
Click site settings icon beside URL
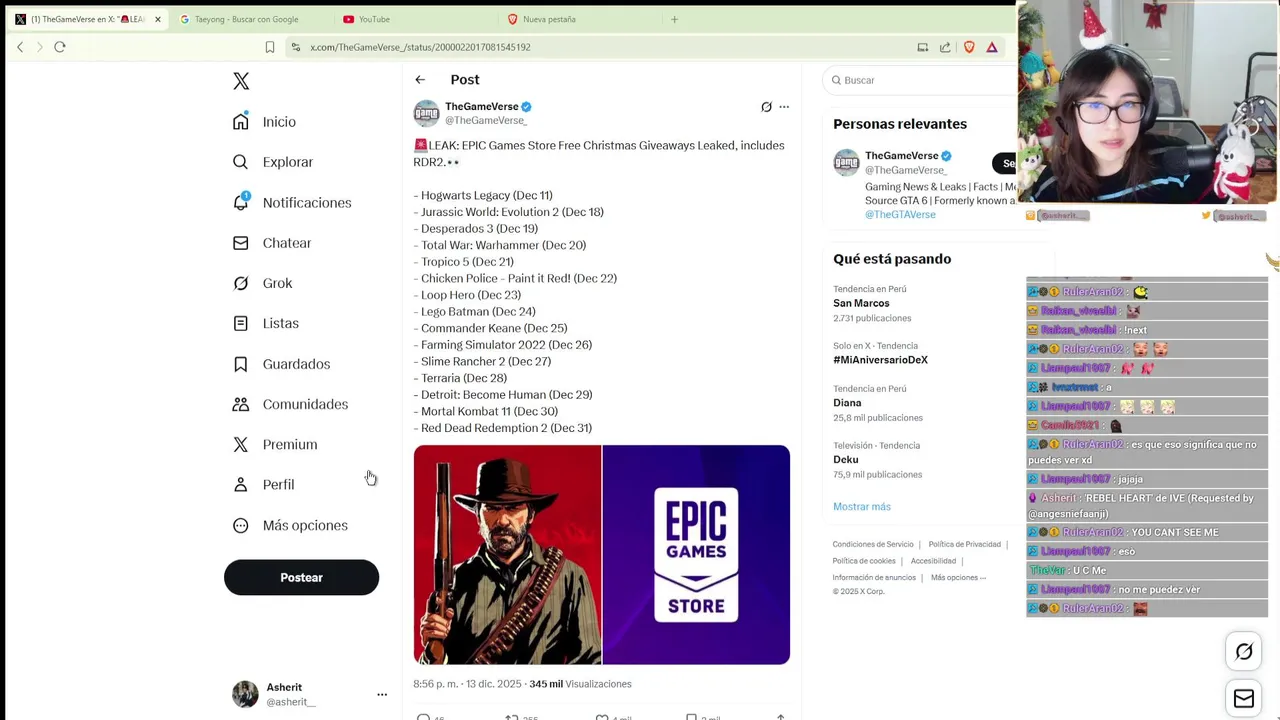[296, 47]
